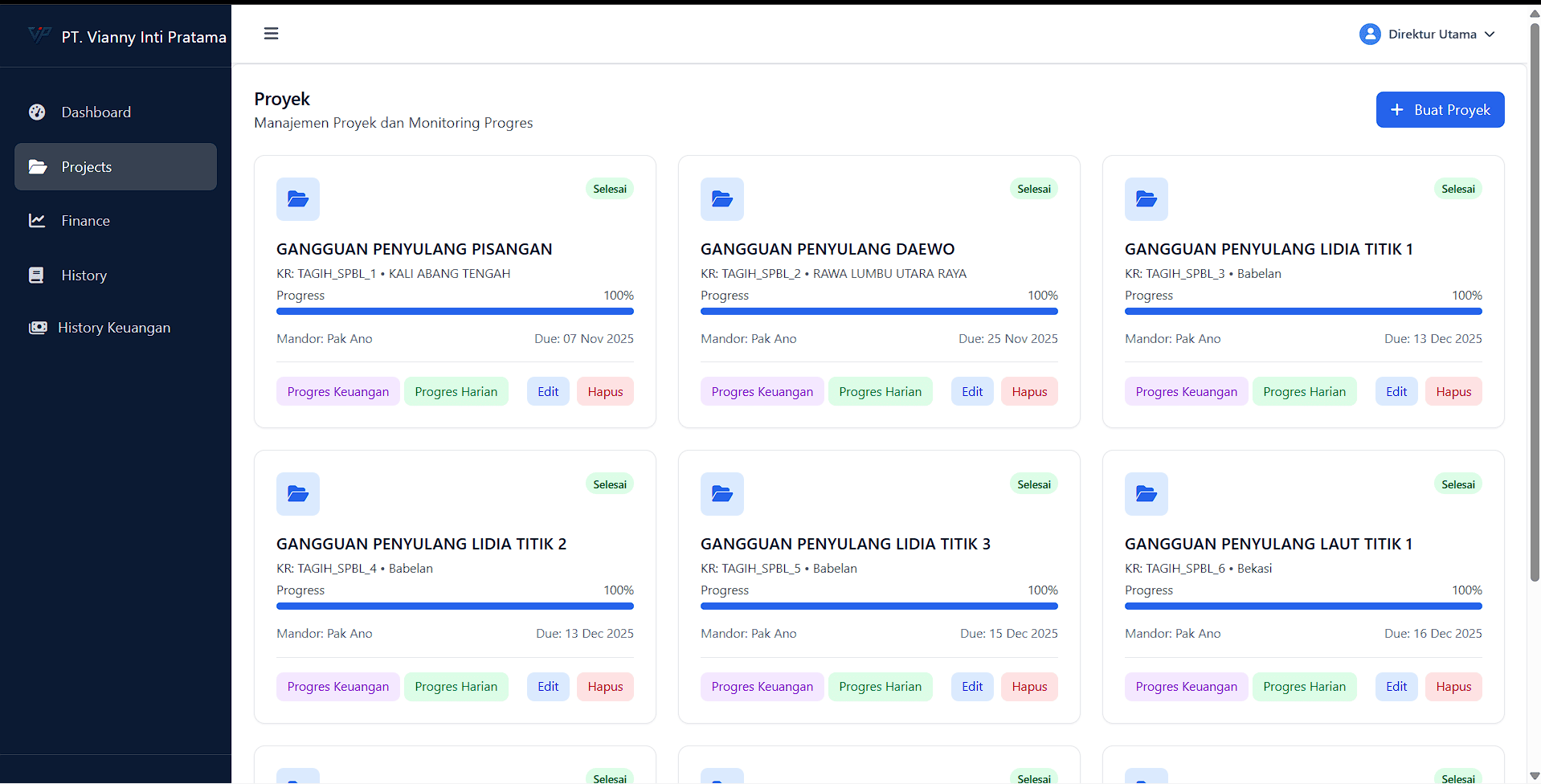Open the History Keuangan menu item

pyautogui.click(x=114, y=328)
